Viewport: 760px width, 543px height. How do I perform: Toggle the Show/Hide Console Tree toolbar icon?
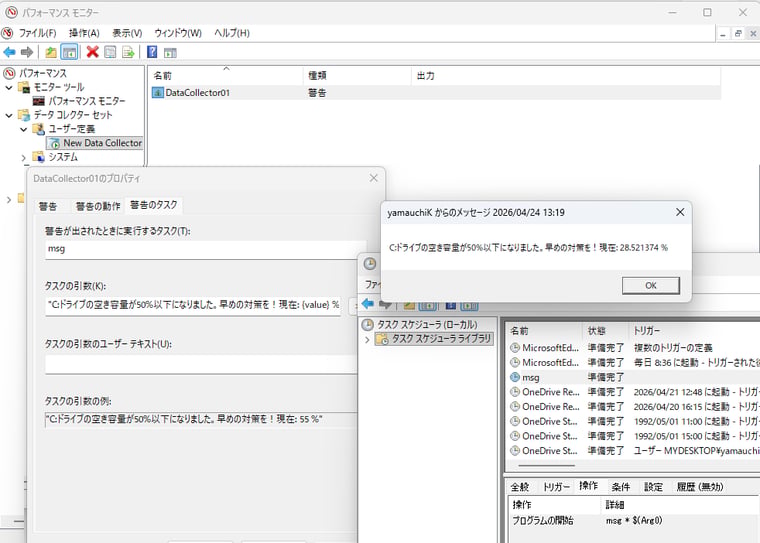(69, 52)
